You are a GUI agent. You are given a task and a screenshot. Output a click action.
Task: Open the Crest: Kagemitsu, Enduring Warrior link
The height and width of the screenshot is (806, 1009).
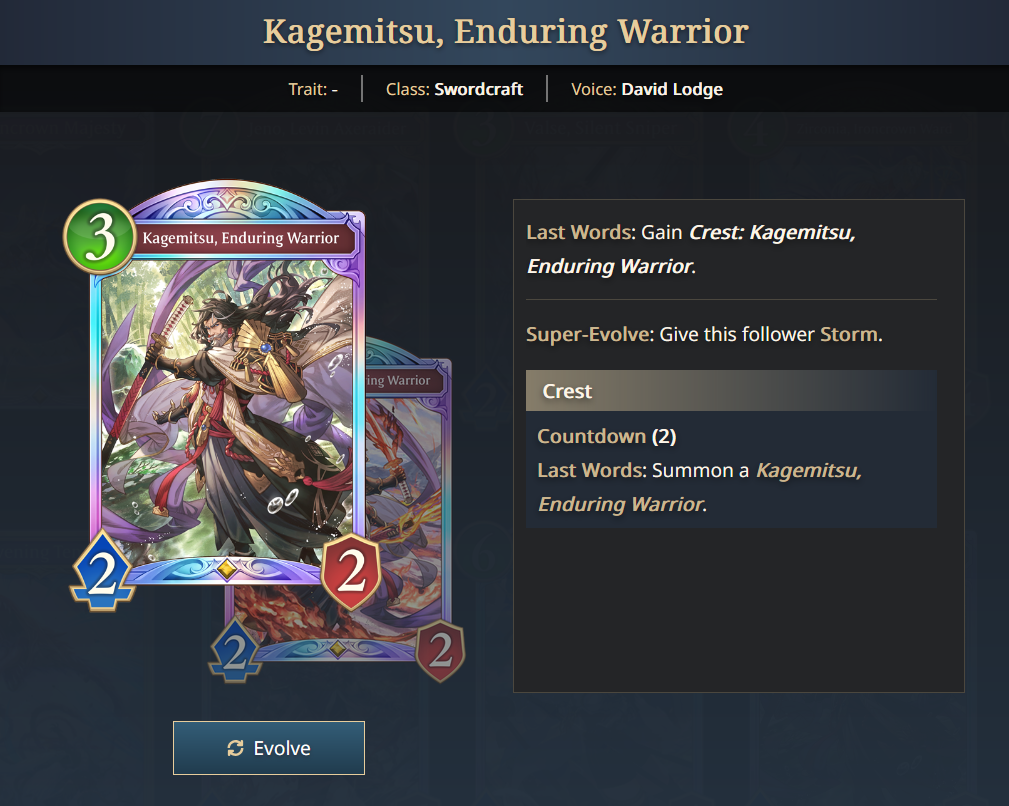tap(691, 249)
